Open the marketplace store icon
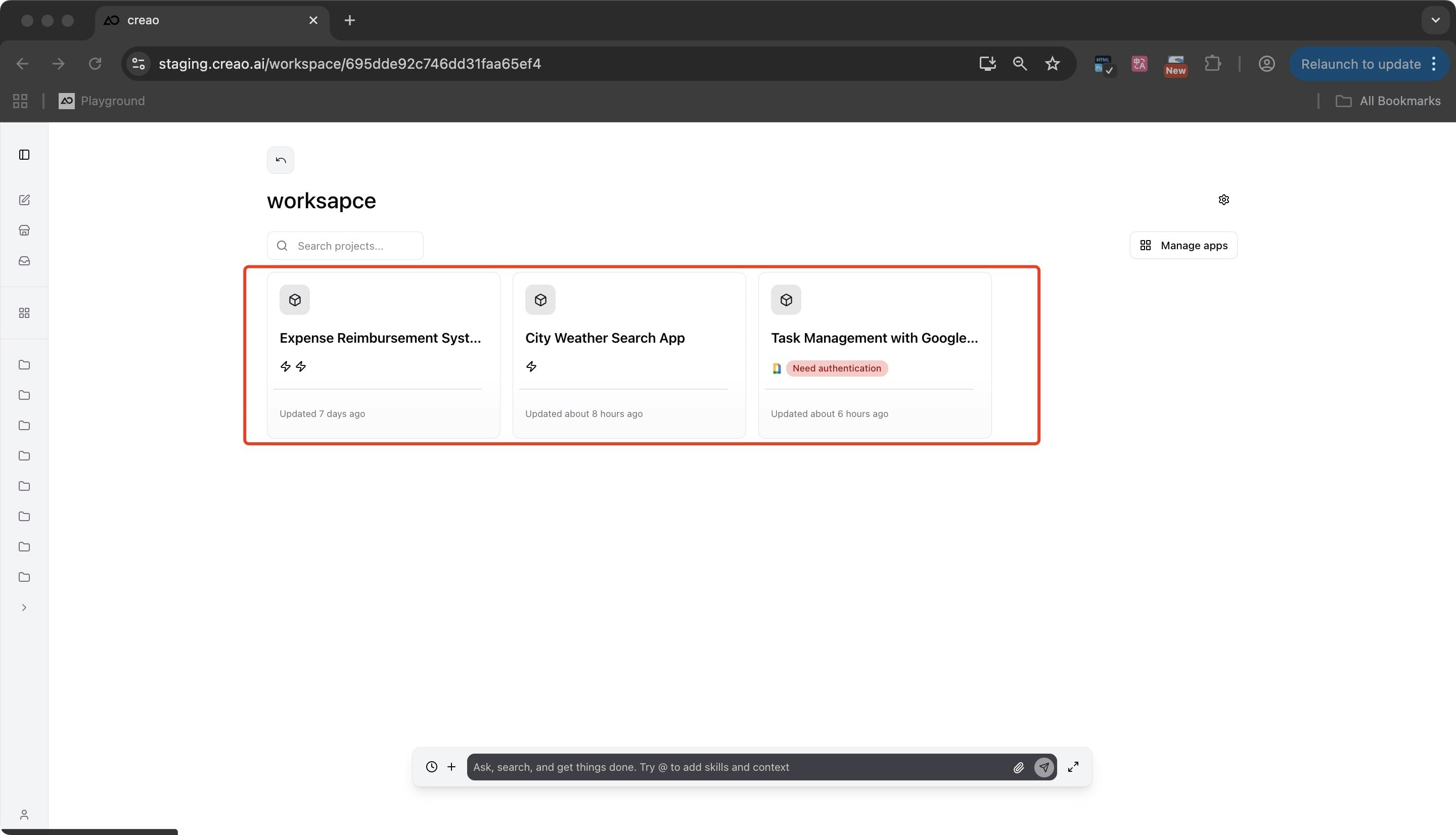This screenshot has height=835, width=1456. tap(24, 230)
